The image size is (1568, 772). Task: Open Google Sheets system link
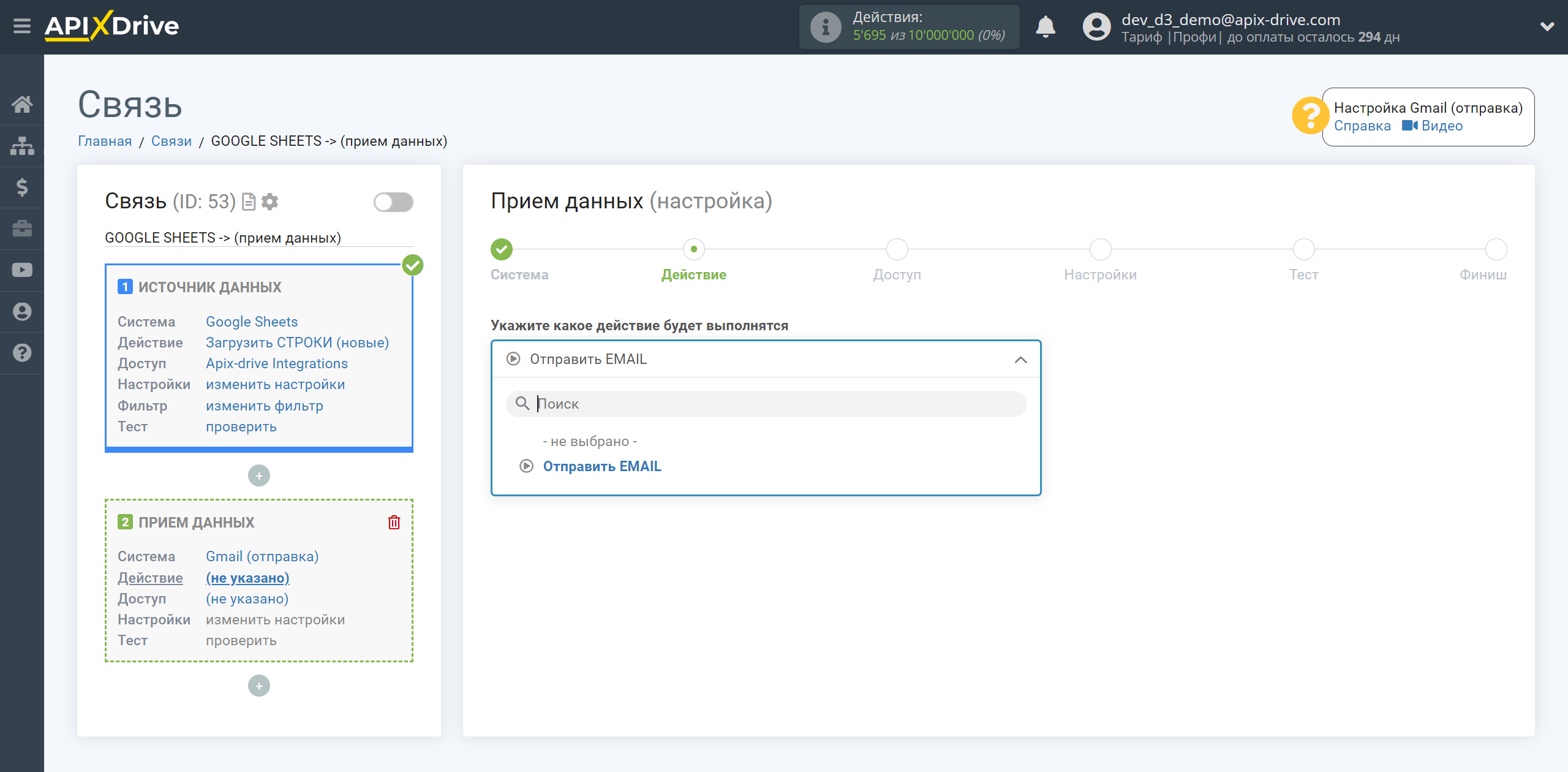pos(252,322)
